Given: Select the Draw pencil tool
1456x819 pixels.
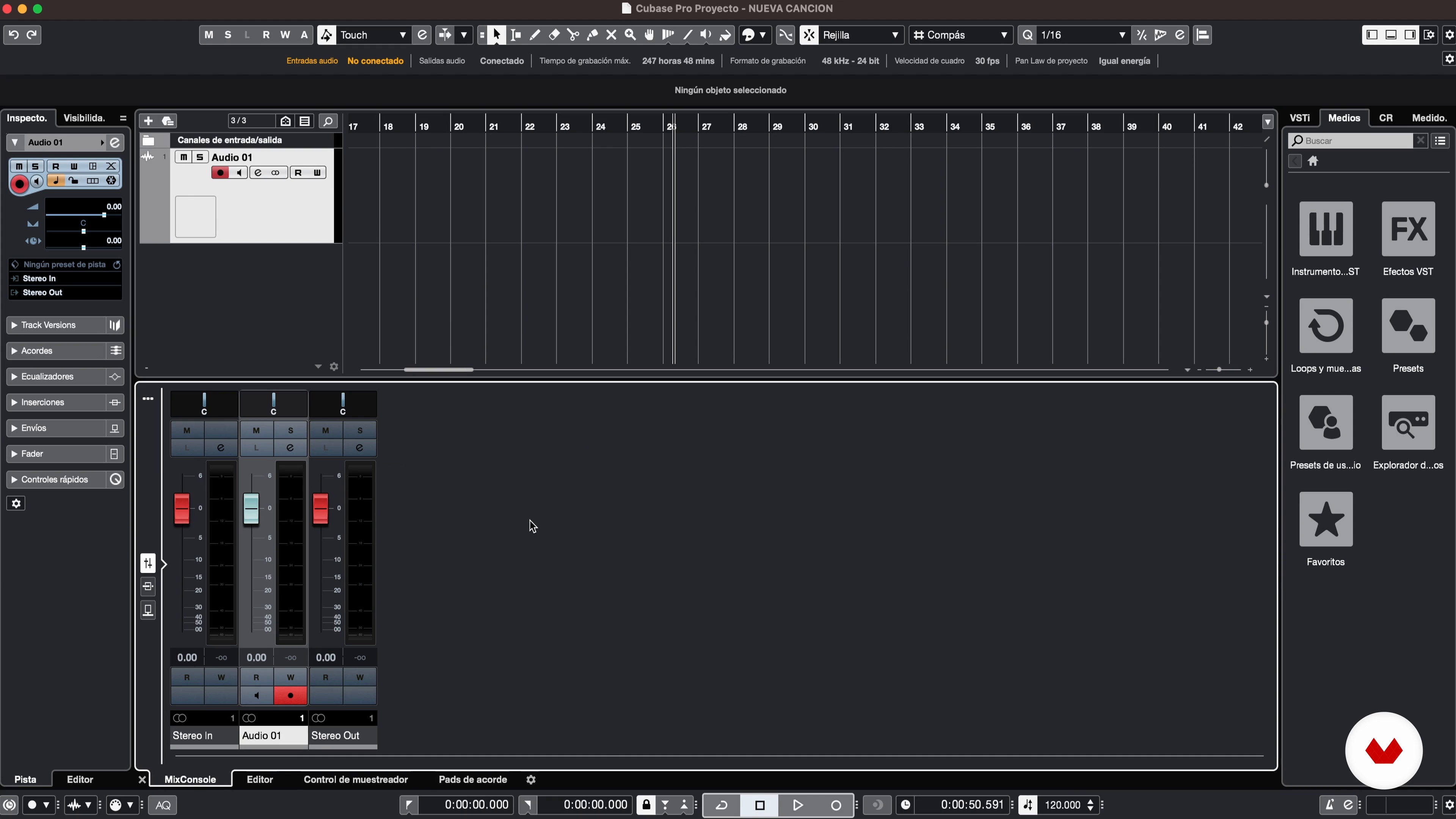Looking at the screenshot, I should click(x=535, y=35).
